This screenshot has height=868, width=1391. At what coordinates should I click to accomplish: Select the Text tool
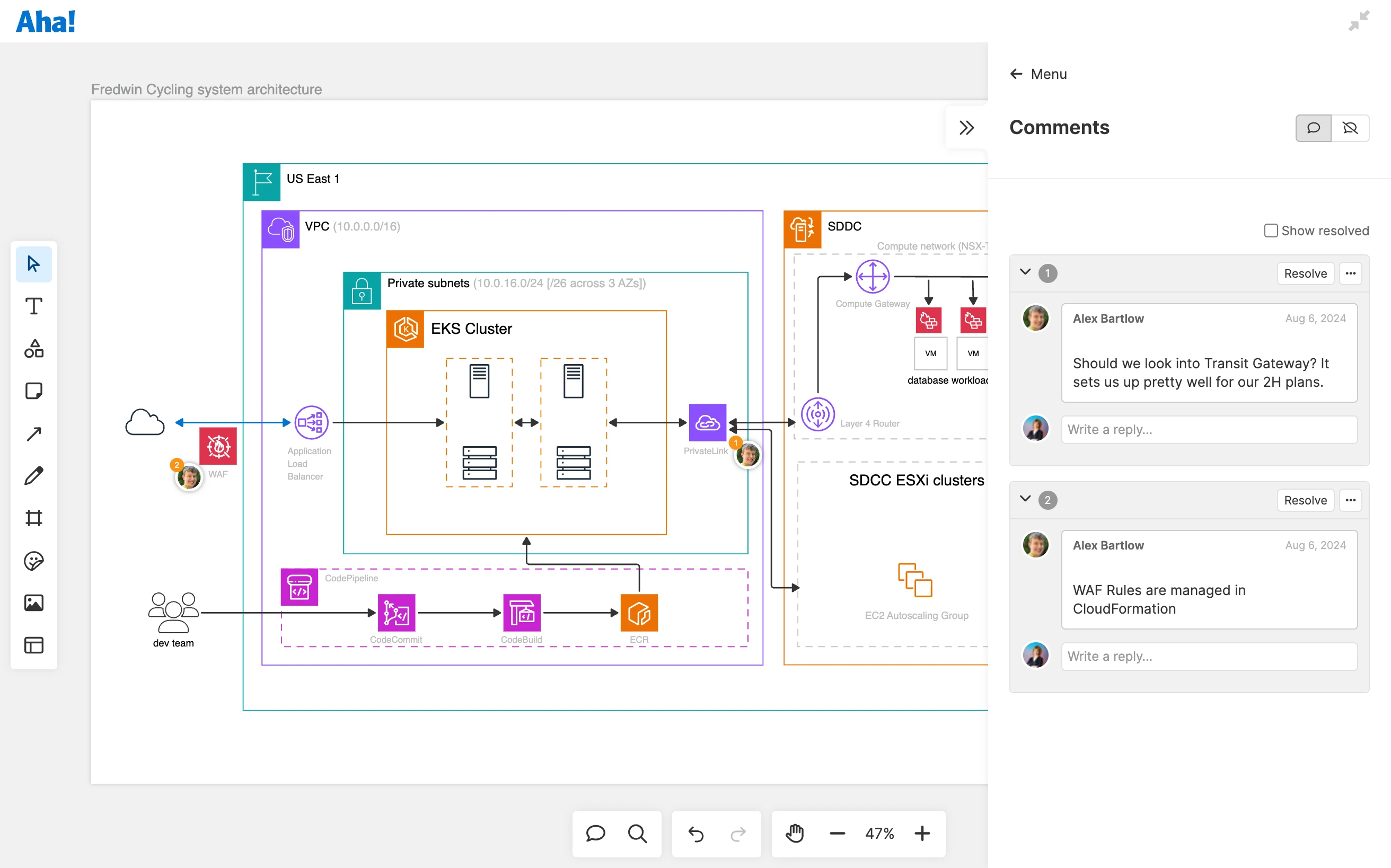pyautogui.click(x=33, y=306)
